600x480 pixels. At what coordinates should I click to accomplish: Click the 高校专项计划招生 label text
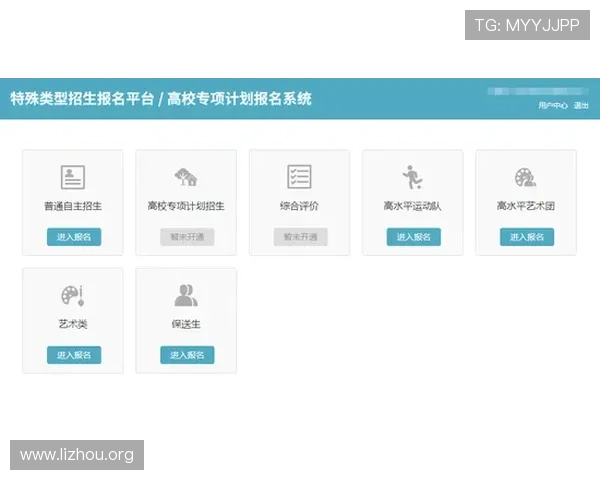[x=186, y=206]
